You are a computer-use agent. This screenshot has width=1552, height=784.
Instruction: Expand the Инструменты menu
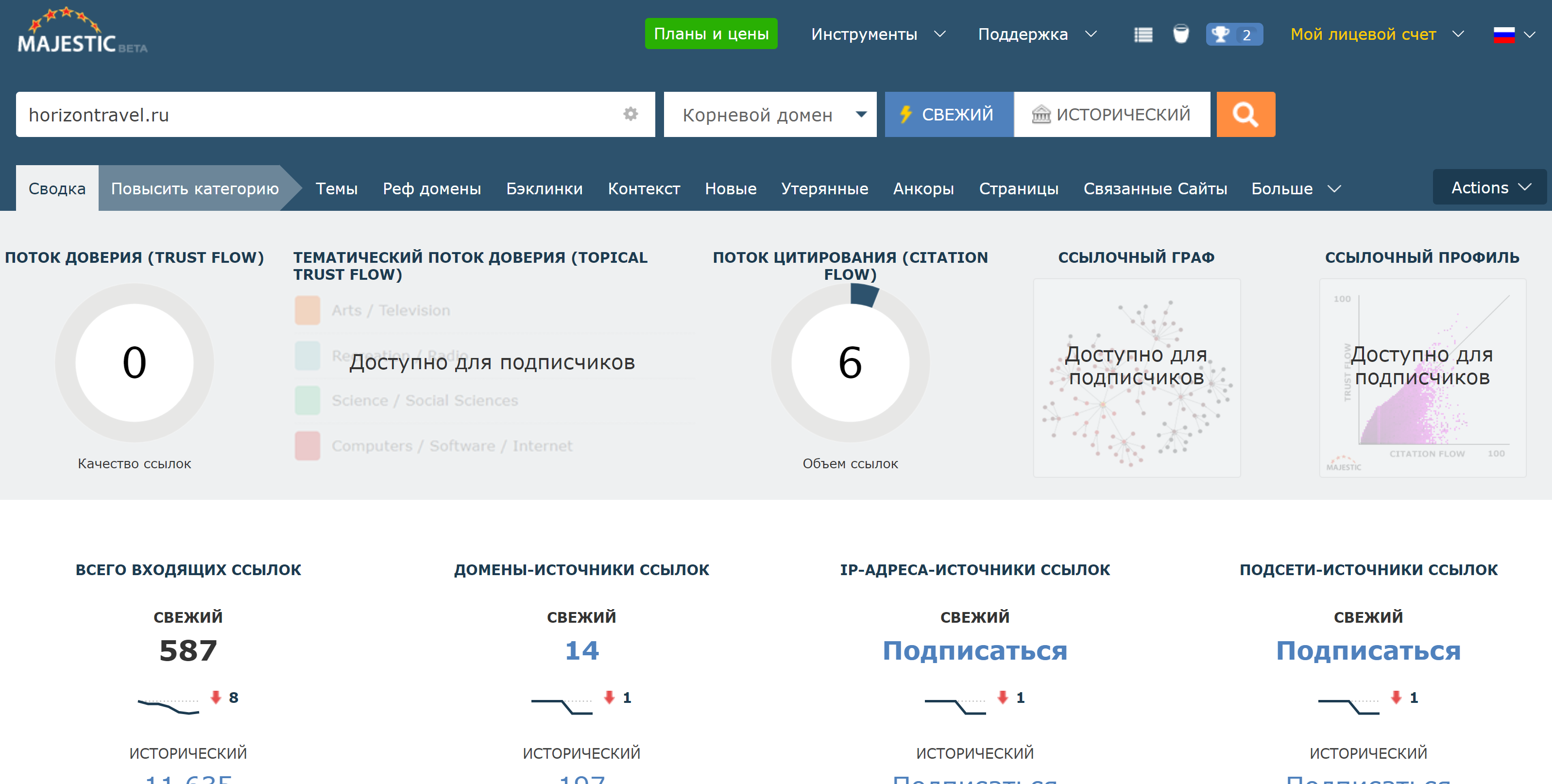click(878, 34)
